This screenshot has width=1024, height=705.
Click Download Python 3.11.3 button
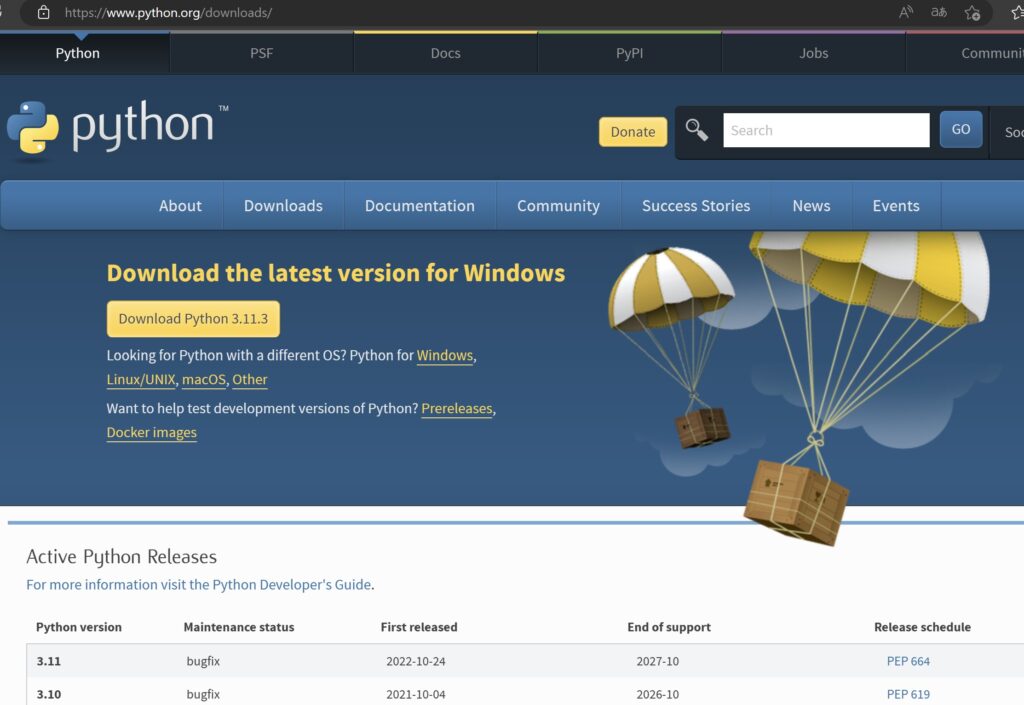click(193, 319)
